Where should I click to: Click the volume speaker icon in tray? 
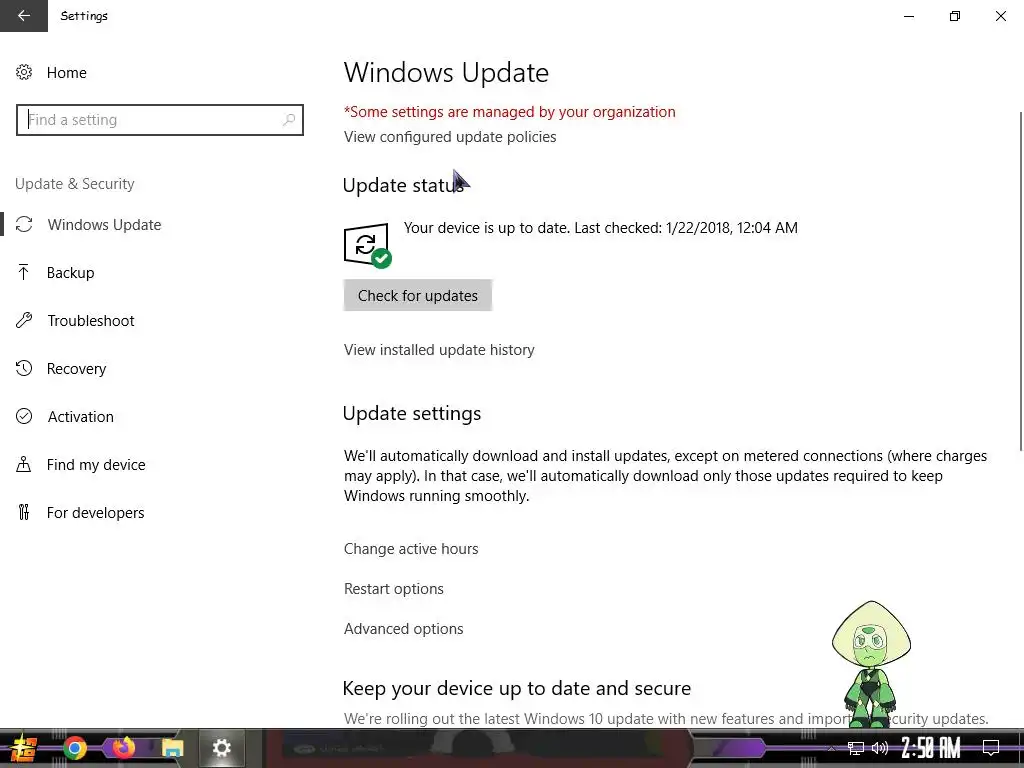point(880,748)
